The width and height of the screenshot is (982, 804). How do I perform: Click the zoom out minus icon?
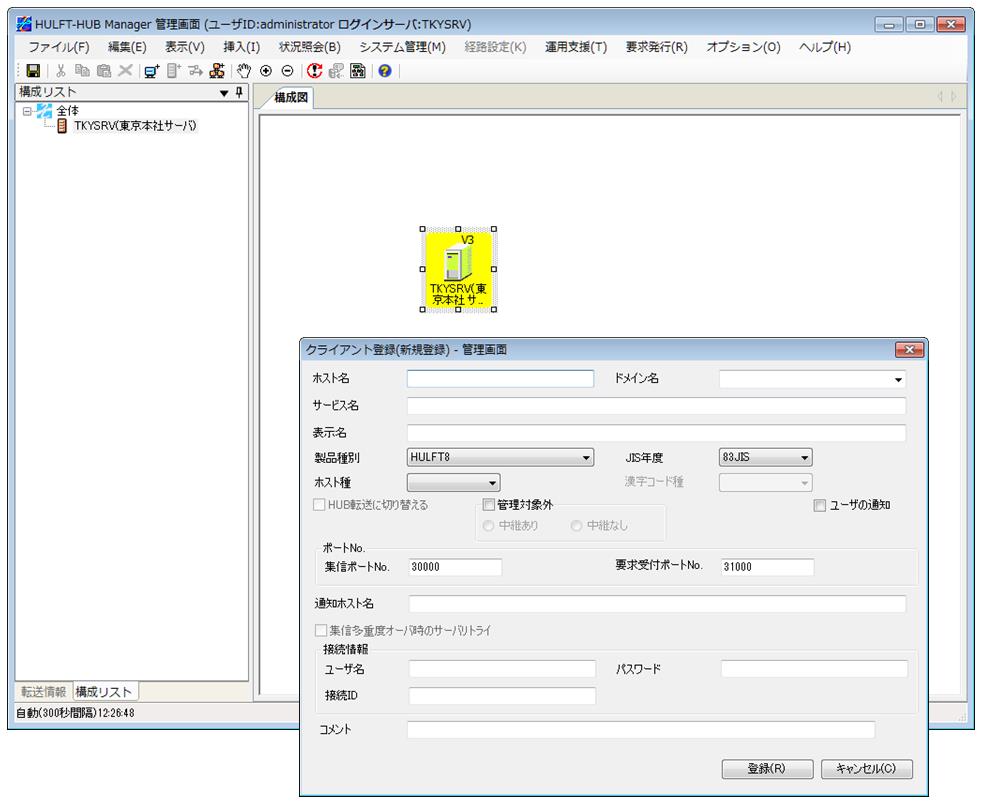coord(287,71)
